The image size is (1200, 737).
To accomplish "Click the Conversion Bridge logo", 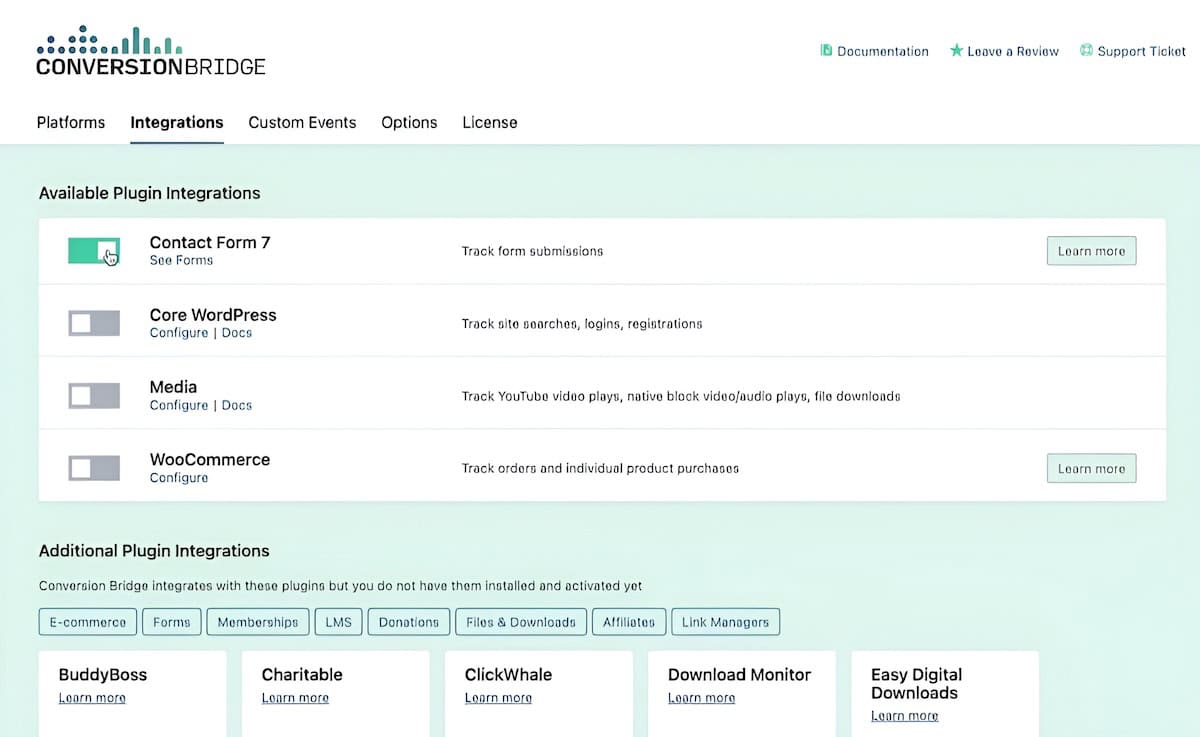I will 151,52.
